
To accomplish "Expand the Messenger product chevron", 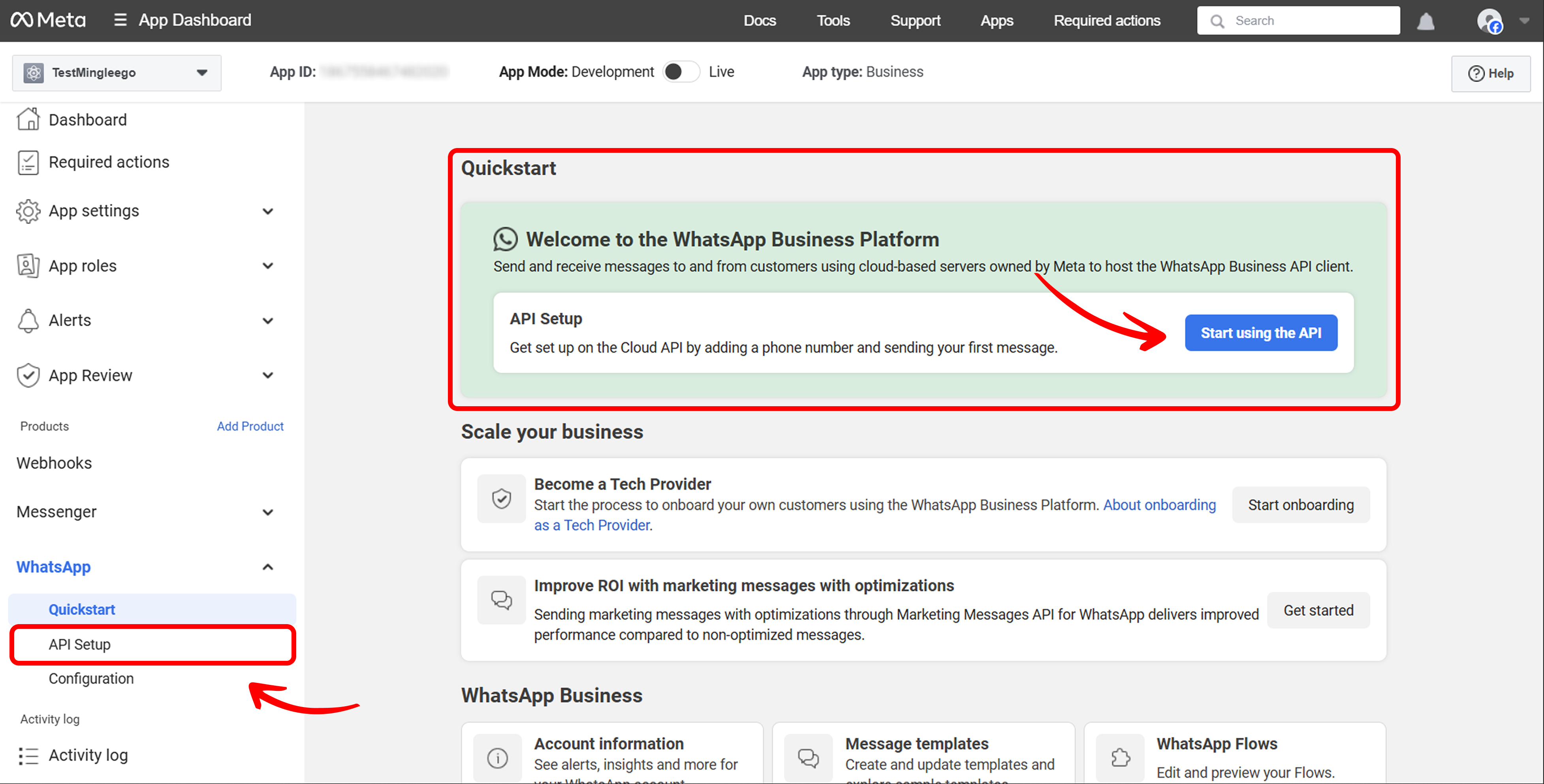I will [268, 513].
